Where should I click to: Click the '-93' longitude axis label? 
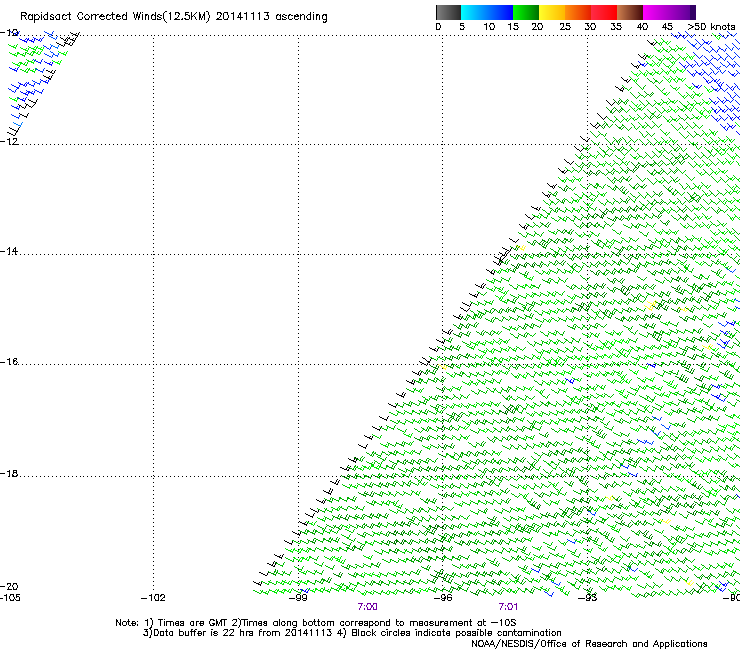588,598
